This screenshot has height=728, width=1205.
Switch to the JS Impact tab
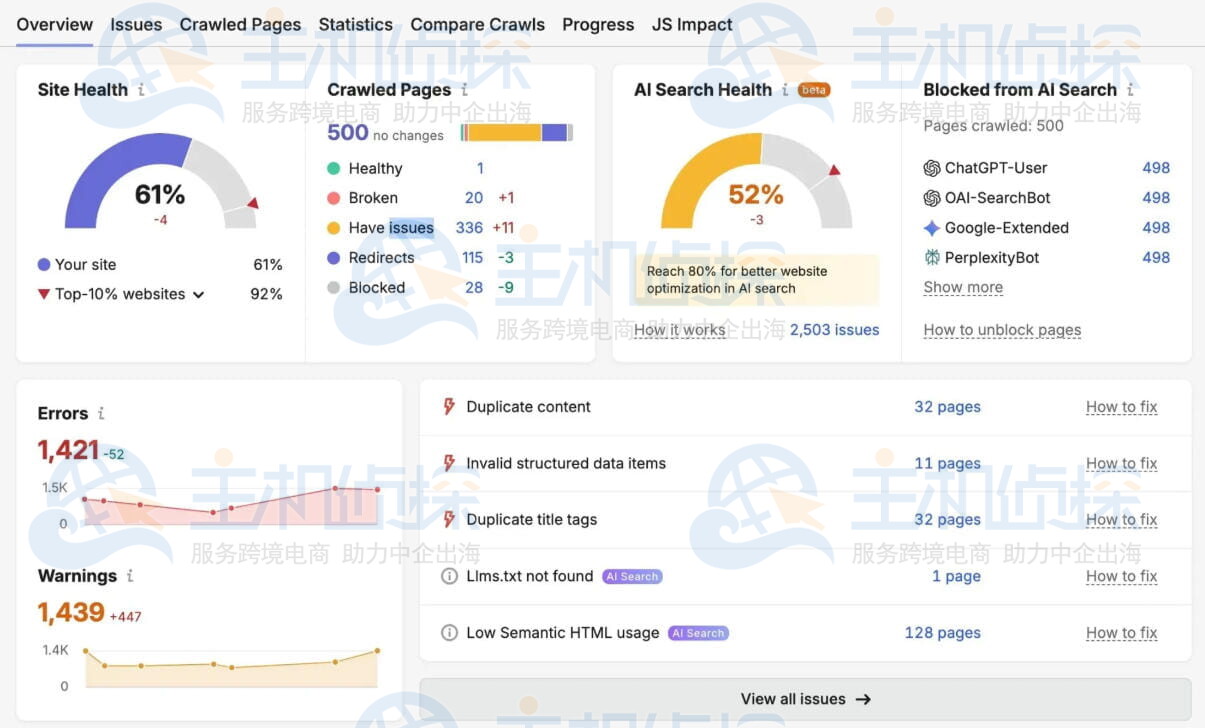tap(692, 25)
